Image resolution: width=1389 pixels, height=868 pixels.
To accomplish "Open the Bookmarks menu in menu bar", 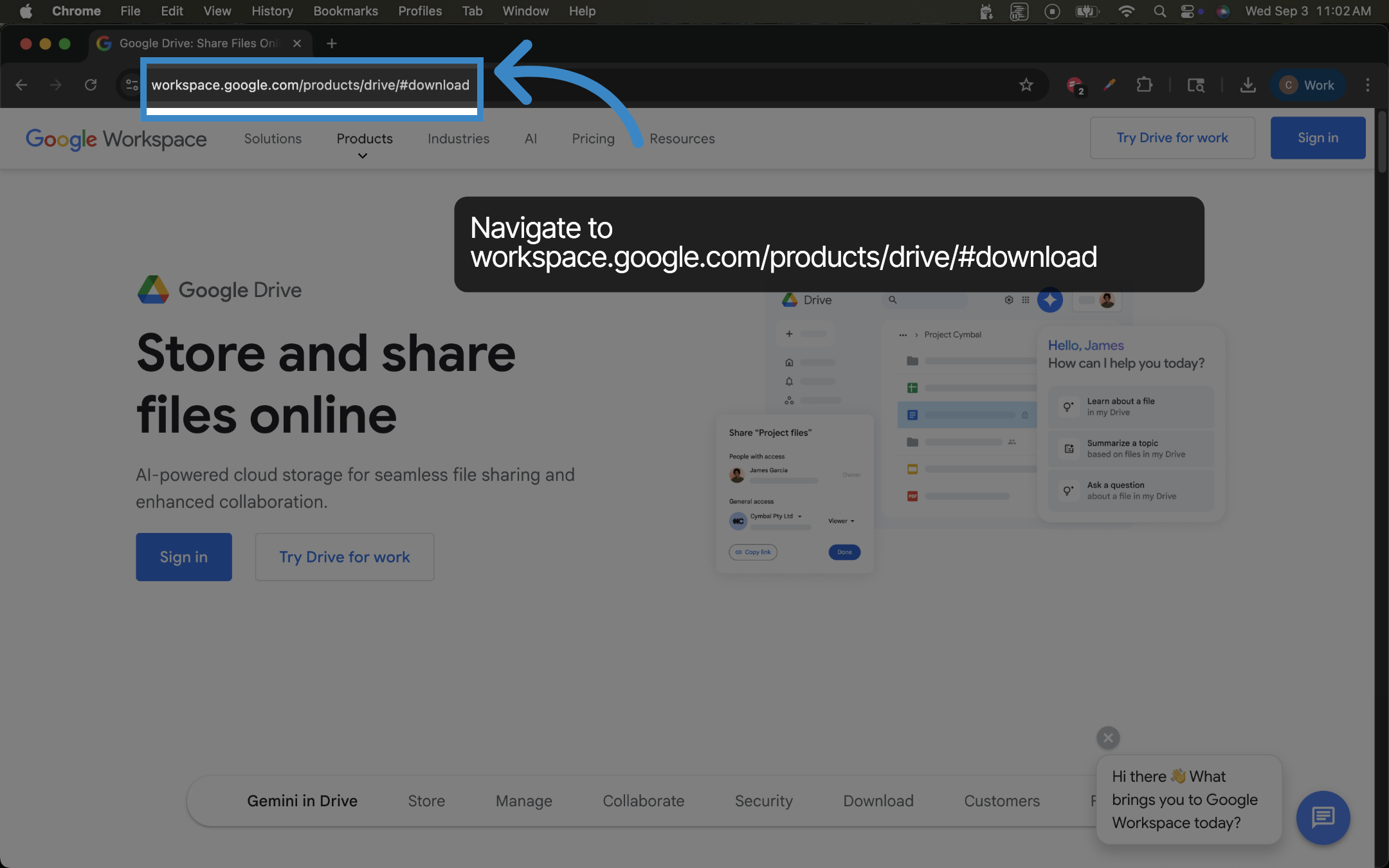I will coord(345,11).
